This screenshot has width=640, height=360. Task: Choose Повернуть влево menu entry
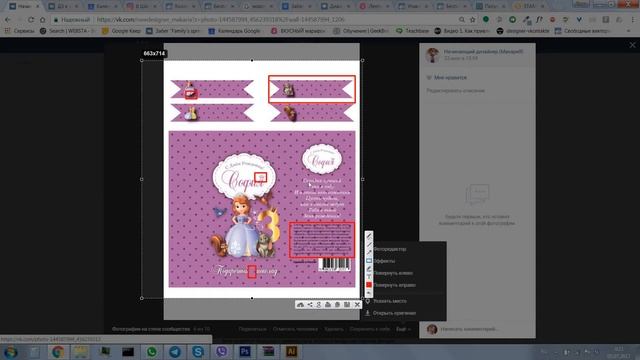[x=393, y=273]
